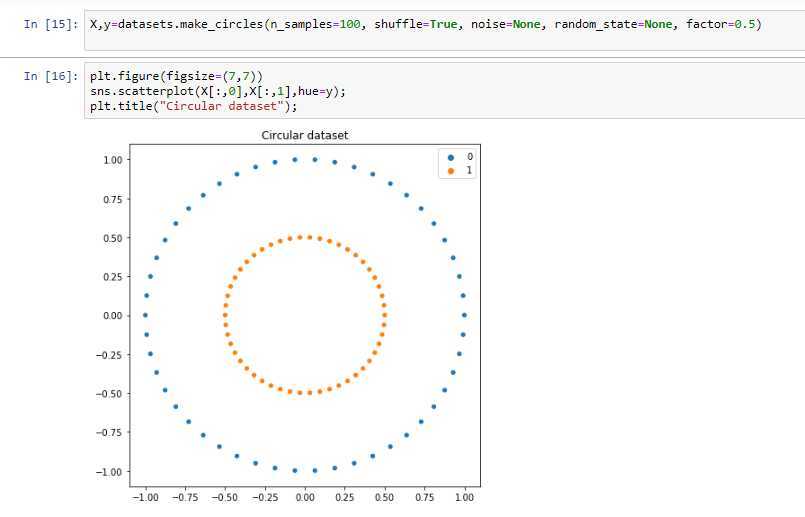This screenshot has width=805, height=517.
Task: Click the x-axis tick label 0.50
Action: click(x=384, y=497)
